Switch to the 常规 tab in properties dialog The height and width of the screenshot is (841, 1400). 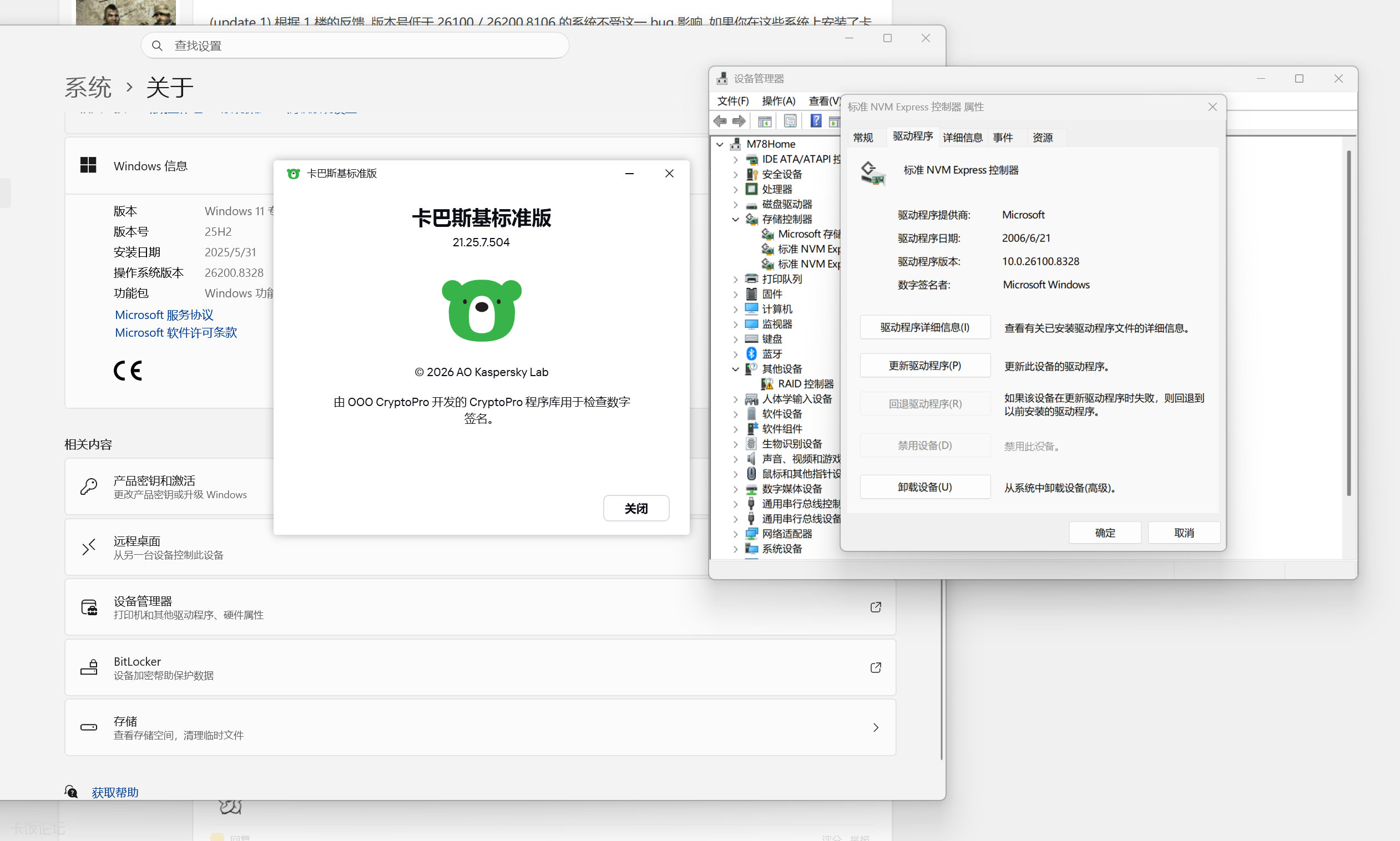pyautogui.click(x=863, y=137)
